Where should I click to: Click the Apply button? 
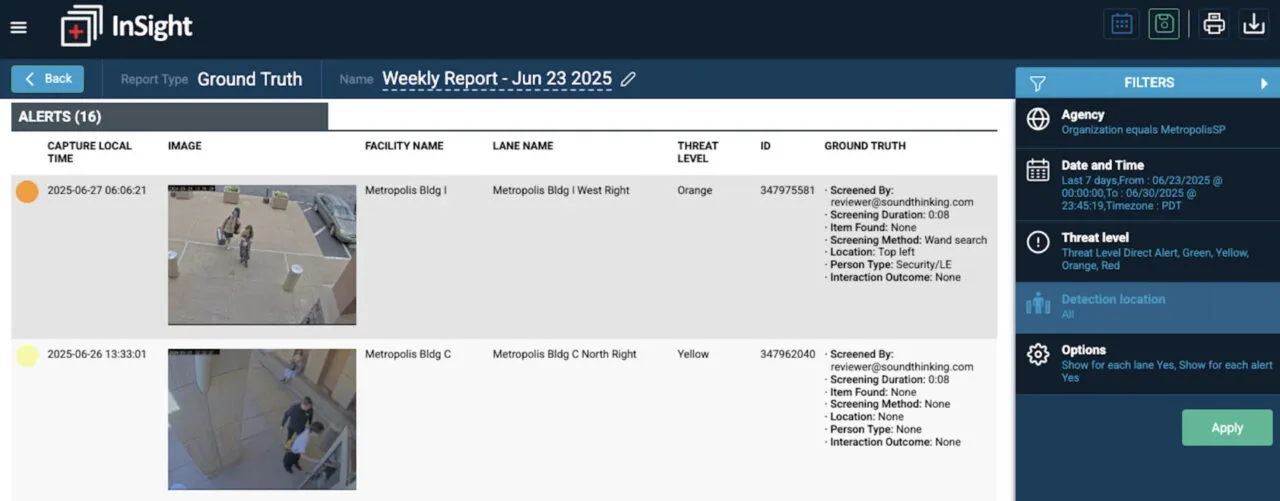coord(1226,427)
